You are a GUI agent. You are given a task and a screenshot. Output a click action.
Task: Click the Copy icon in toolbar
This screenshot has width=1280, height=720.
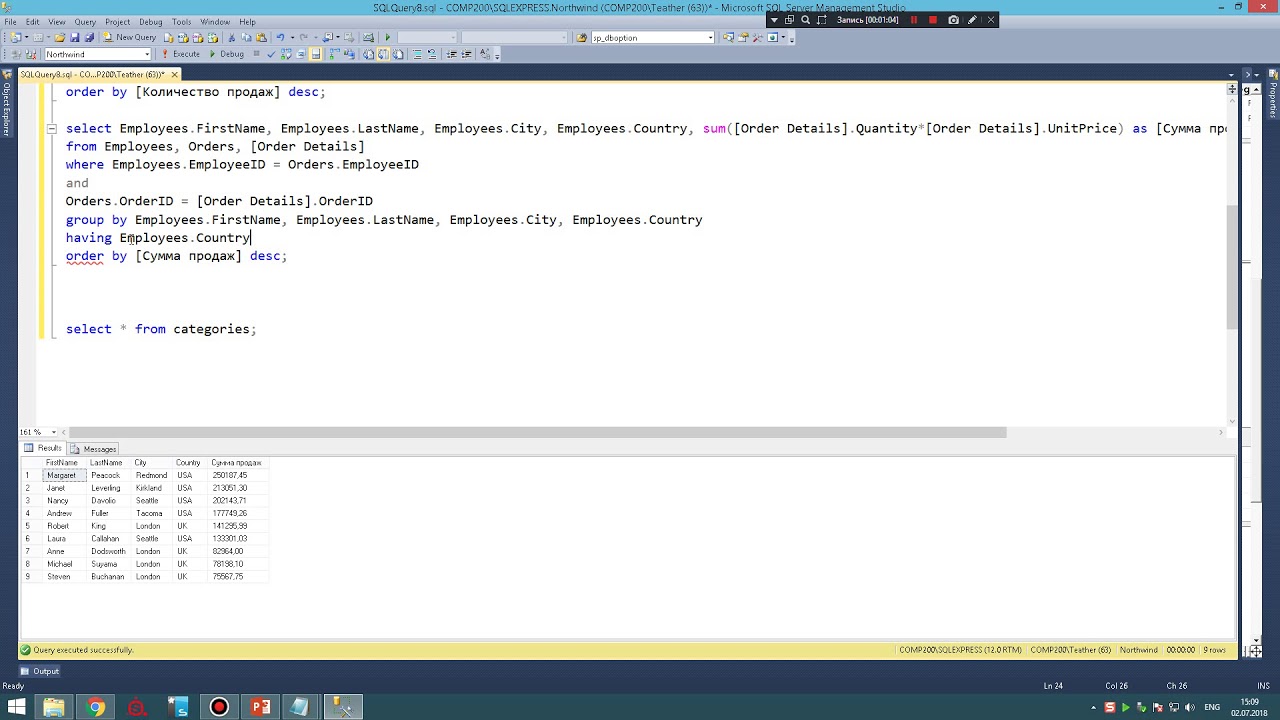(x=246, y=37)
